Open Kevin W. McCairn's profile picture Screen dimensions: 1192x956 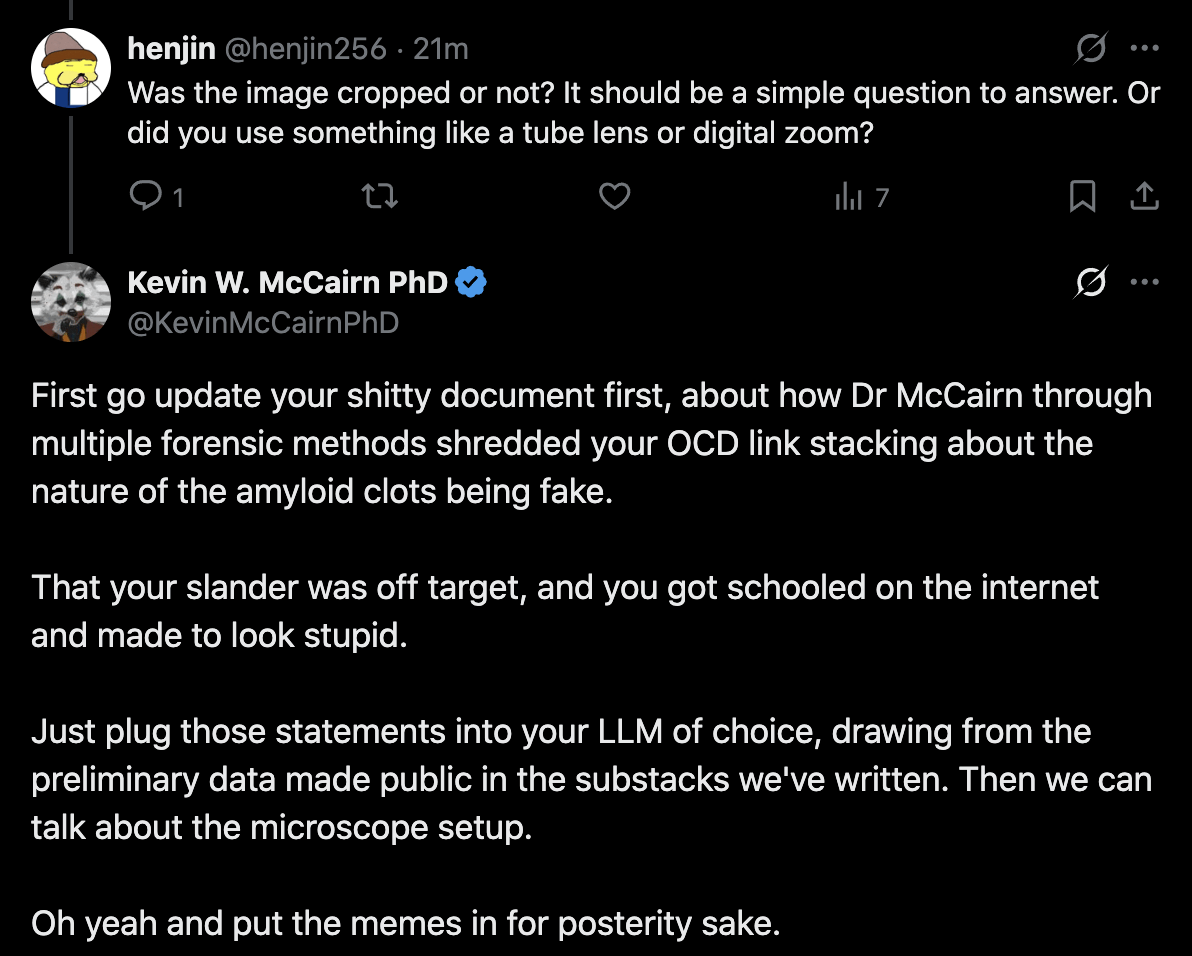point(70,303)
